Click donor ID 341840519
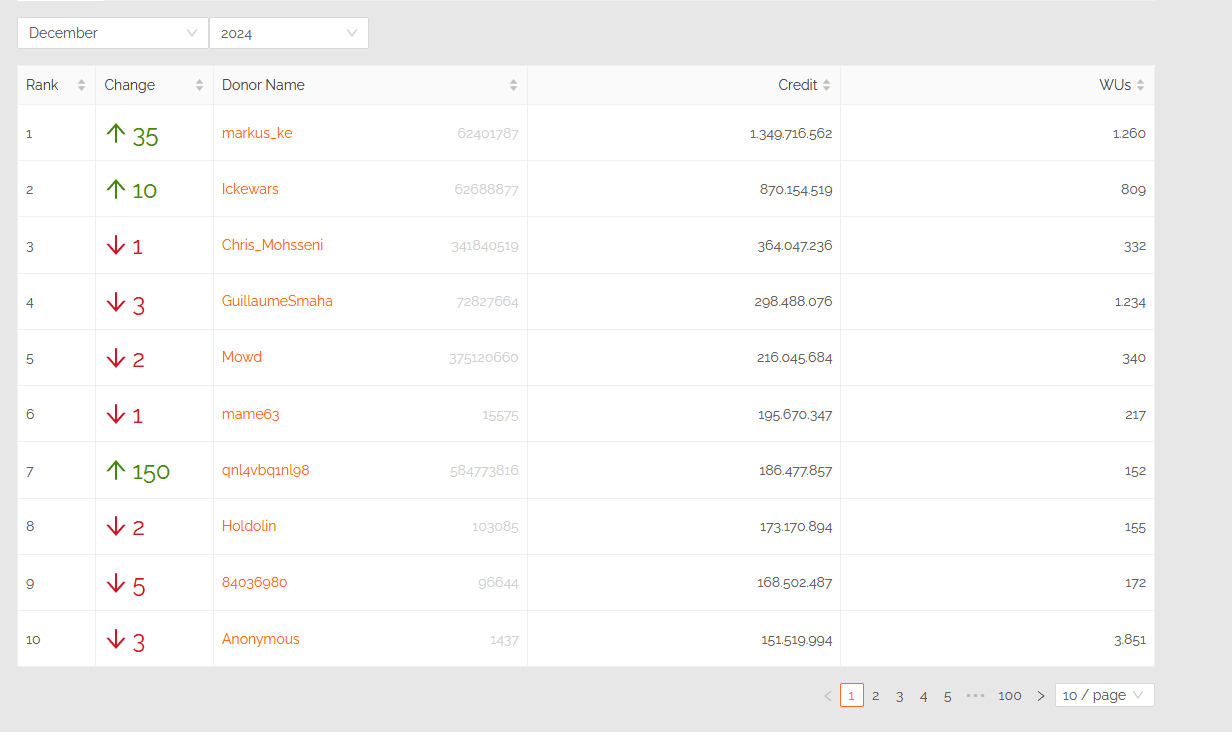The image size is (1232, 732). click(485, 246)
